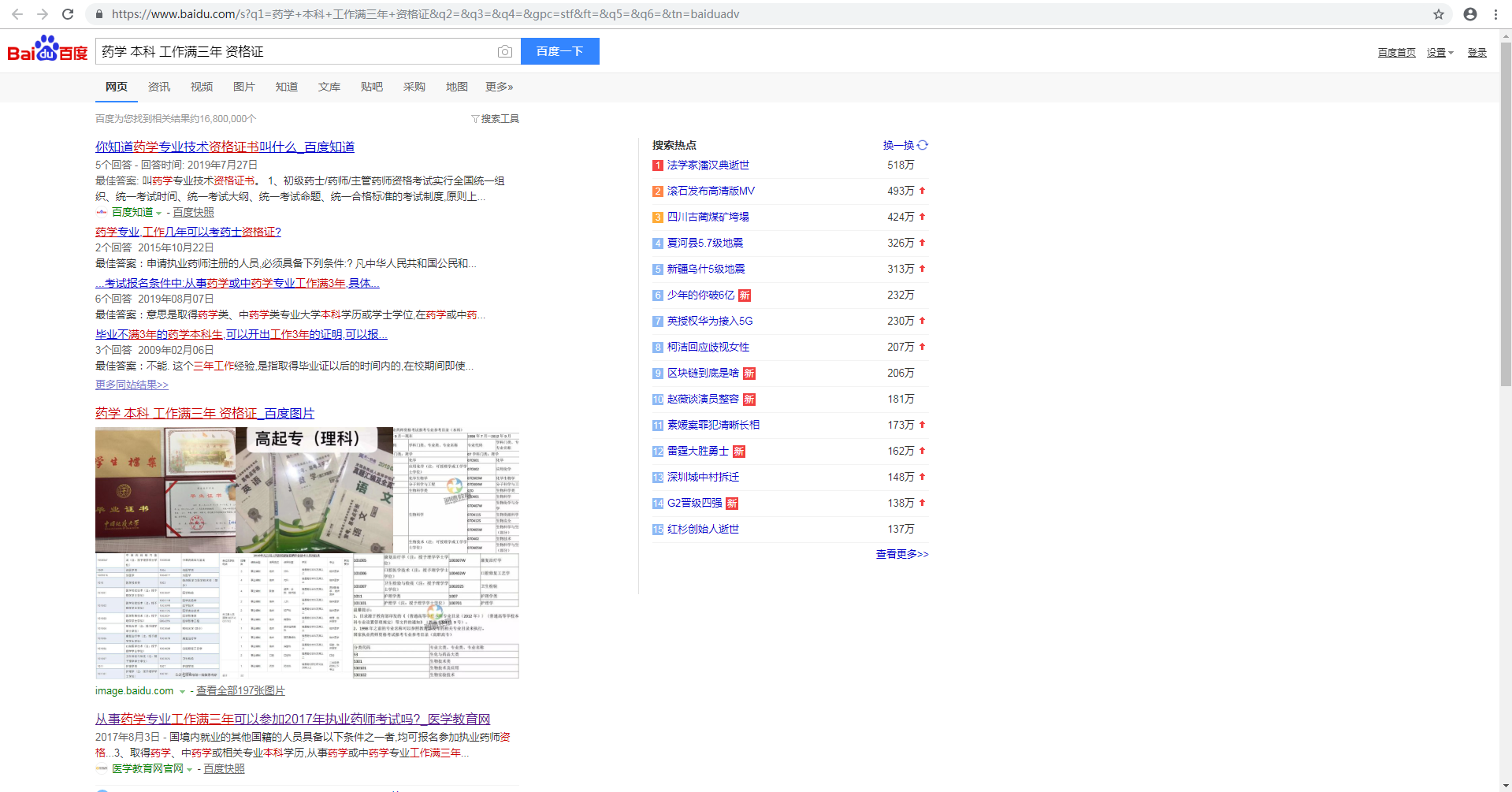
Task: Open the browser profile avatar icon
Action: (1470, 14)
